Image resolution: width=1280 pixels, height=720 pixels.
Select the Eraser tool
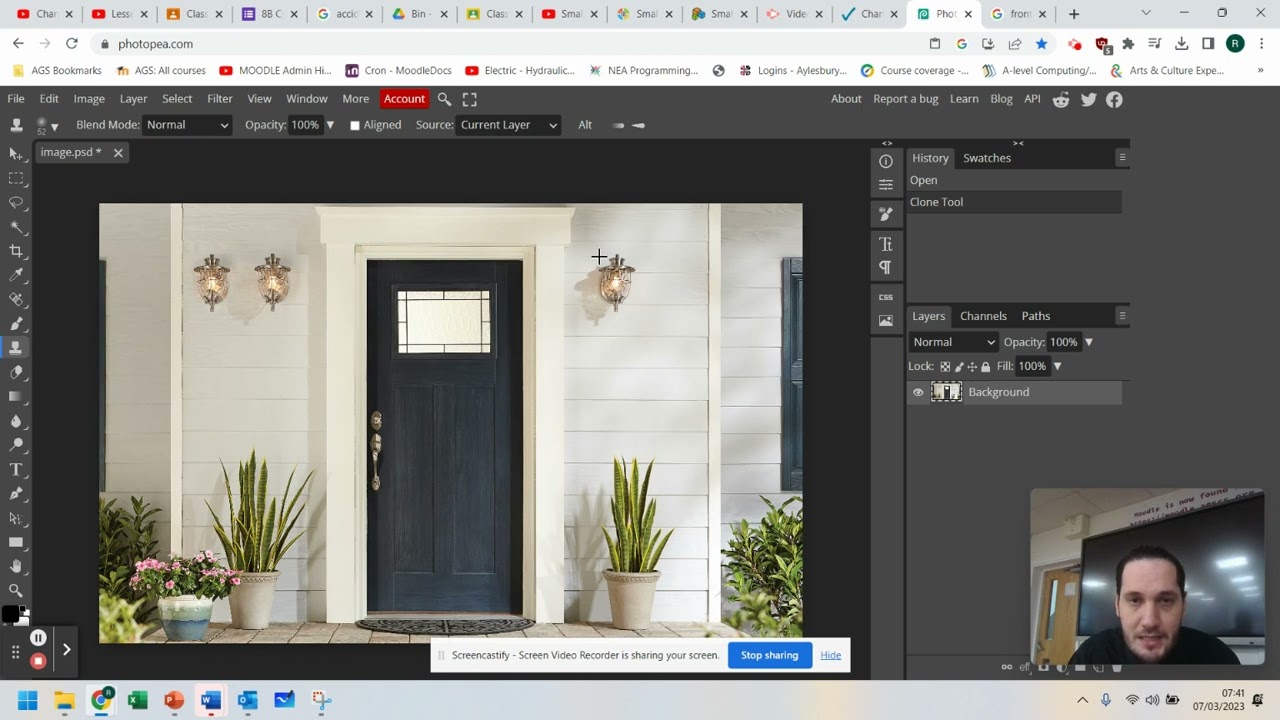click(x=16, y=372)
